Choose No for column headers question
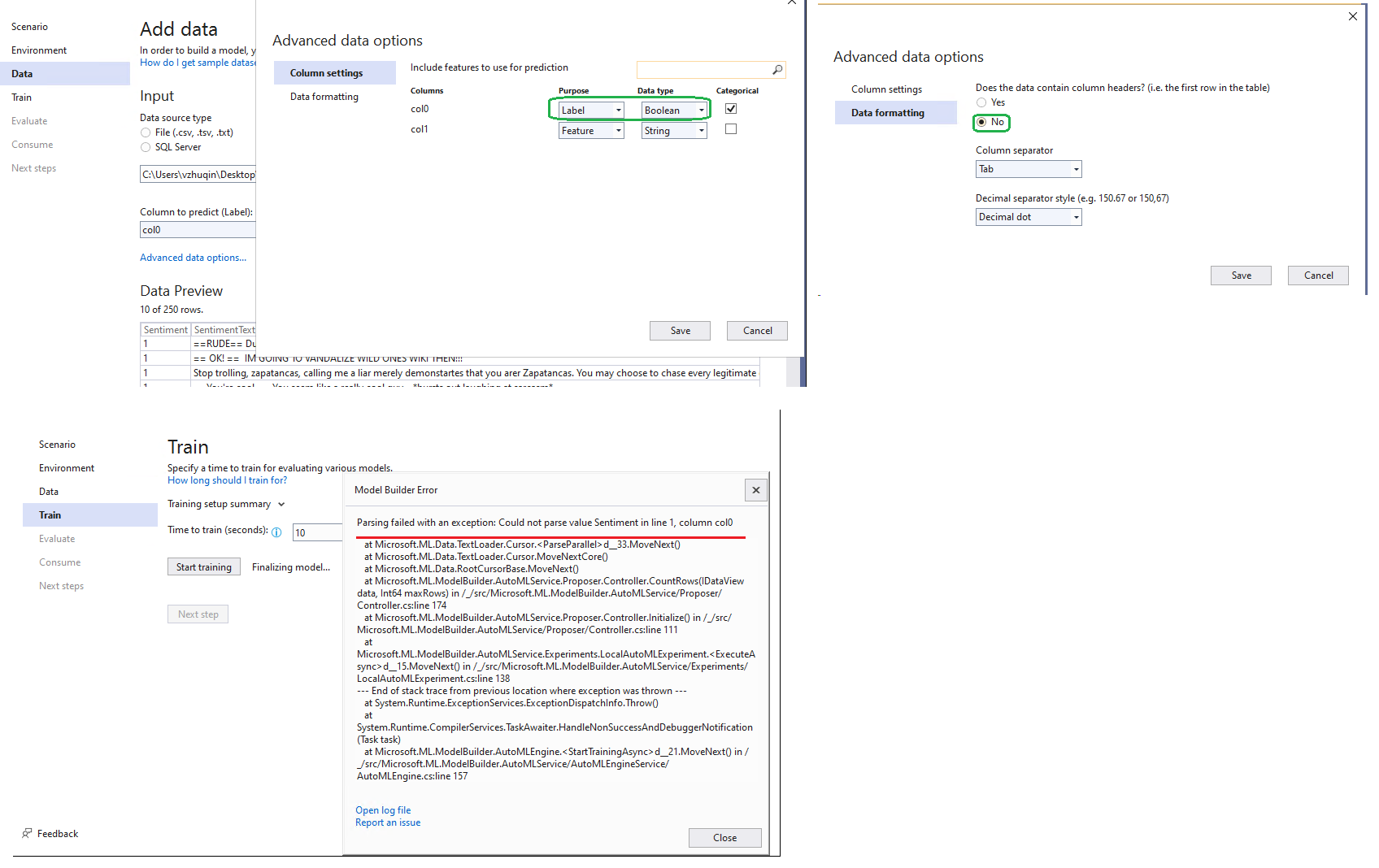This screenshot has height=868, width=1379. [981, 122]
